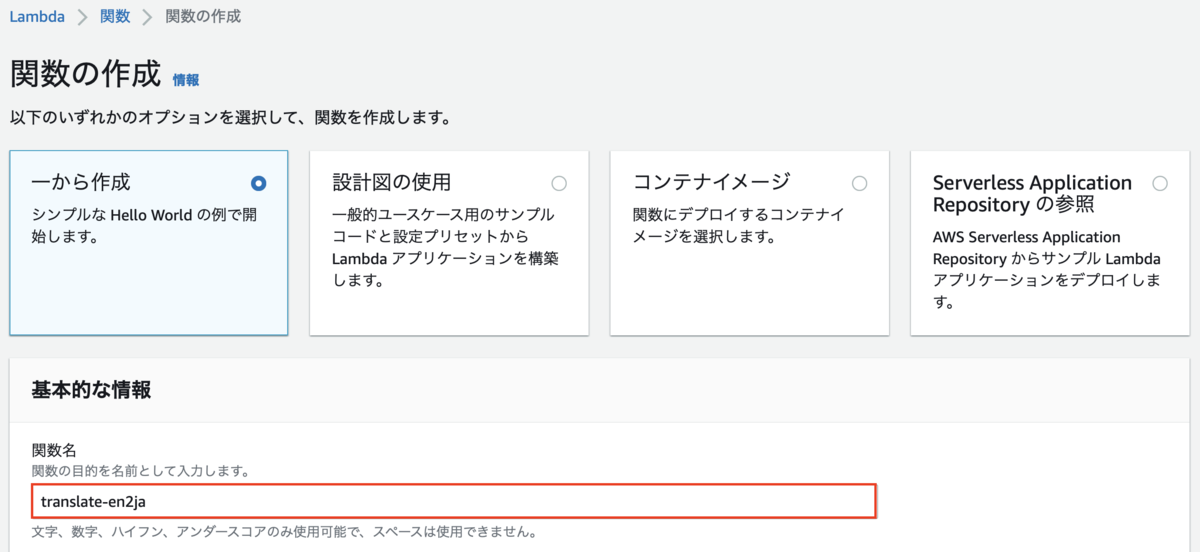Click the コンテナイメージ card title
This screenshot has width=1200, height=552.
pos(711,182)
